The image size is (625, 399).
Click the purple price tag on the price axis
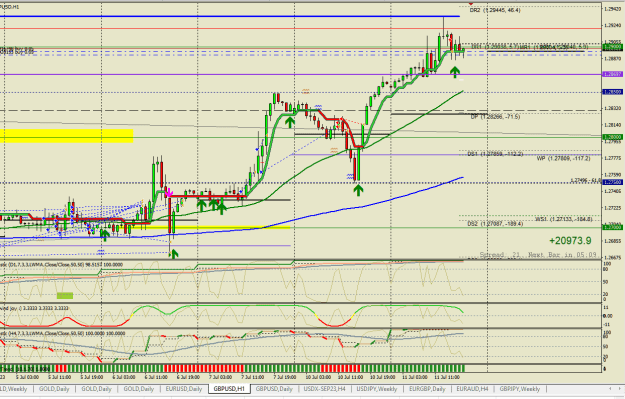(x=612, y=74)
